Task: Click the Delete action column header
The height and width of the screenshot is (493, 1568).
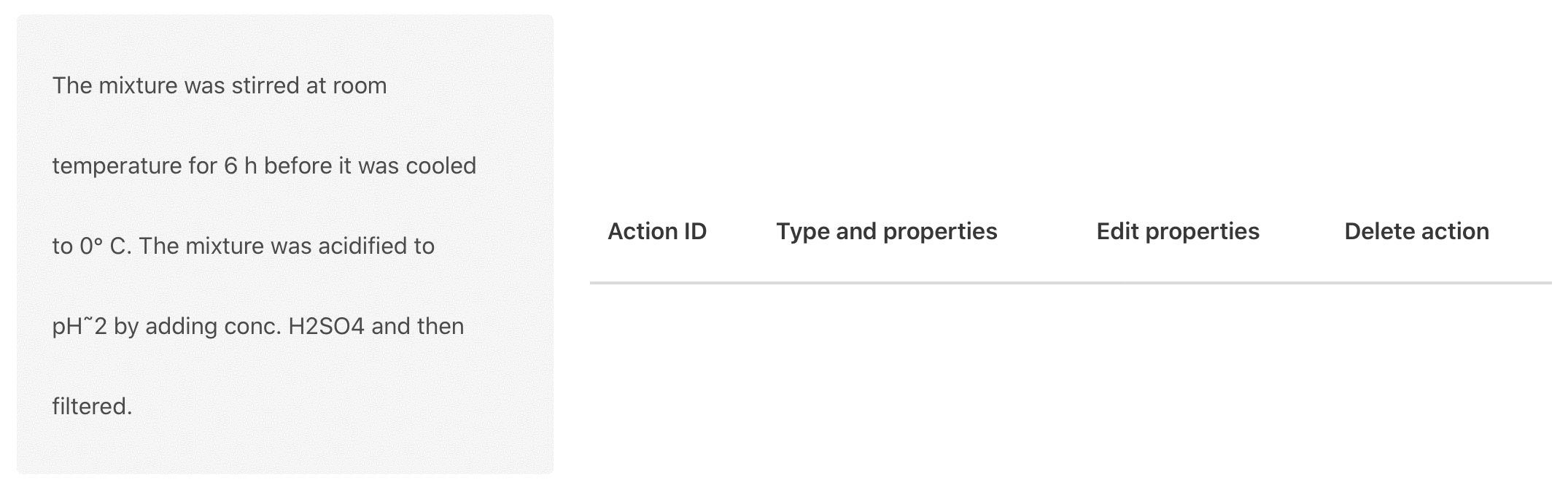Action: pyautogui.click(x=1416, y=231)
